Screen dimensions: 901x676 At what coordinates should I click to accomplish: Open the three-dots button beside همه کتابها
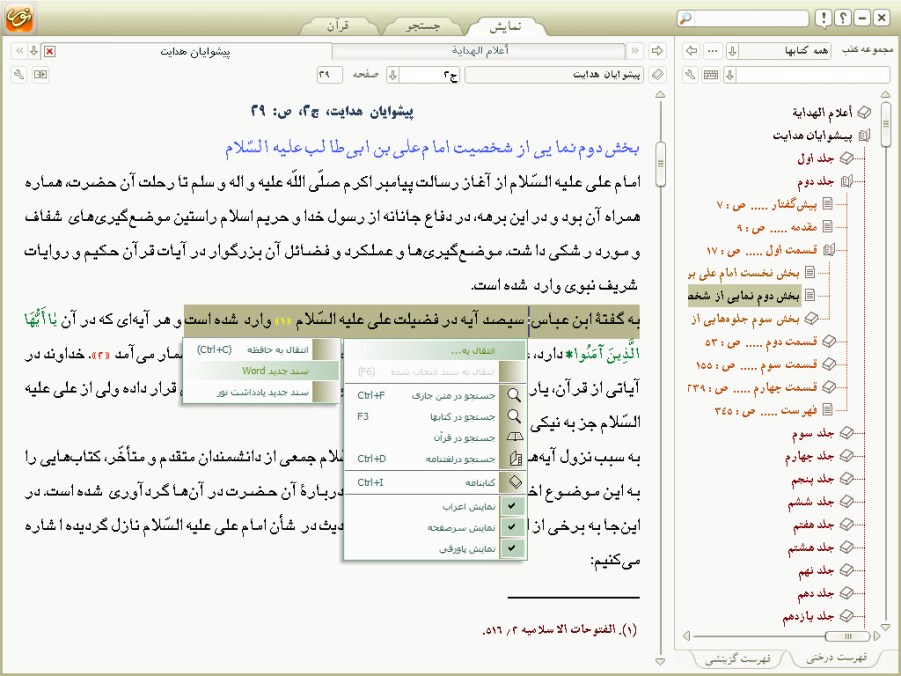point(713,51)
